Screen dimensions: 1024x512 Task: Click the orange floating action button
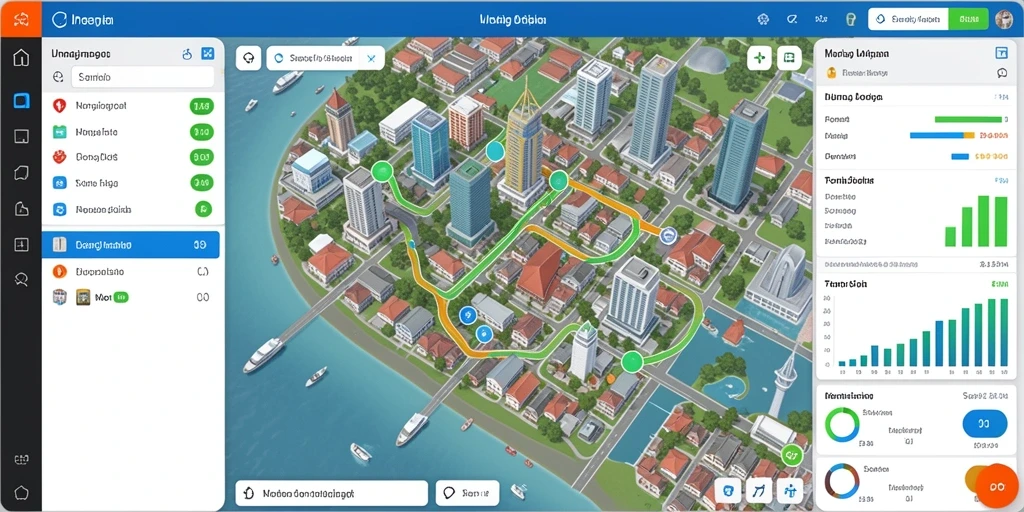(997, 487)
